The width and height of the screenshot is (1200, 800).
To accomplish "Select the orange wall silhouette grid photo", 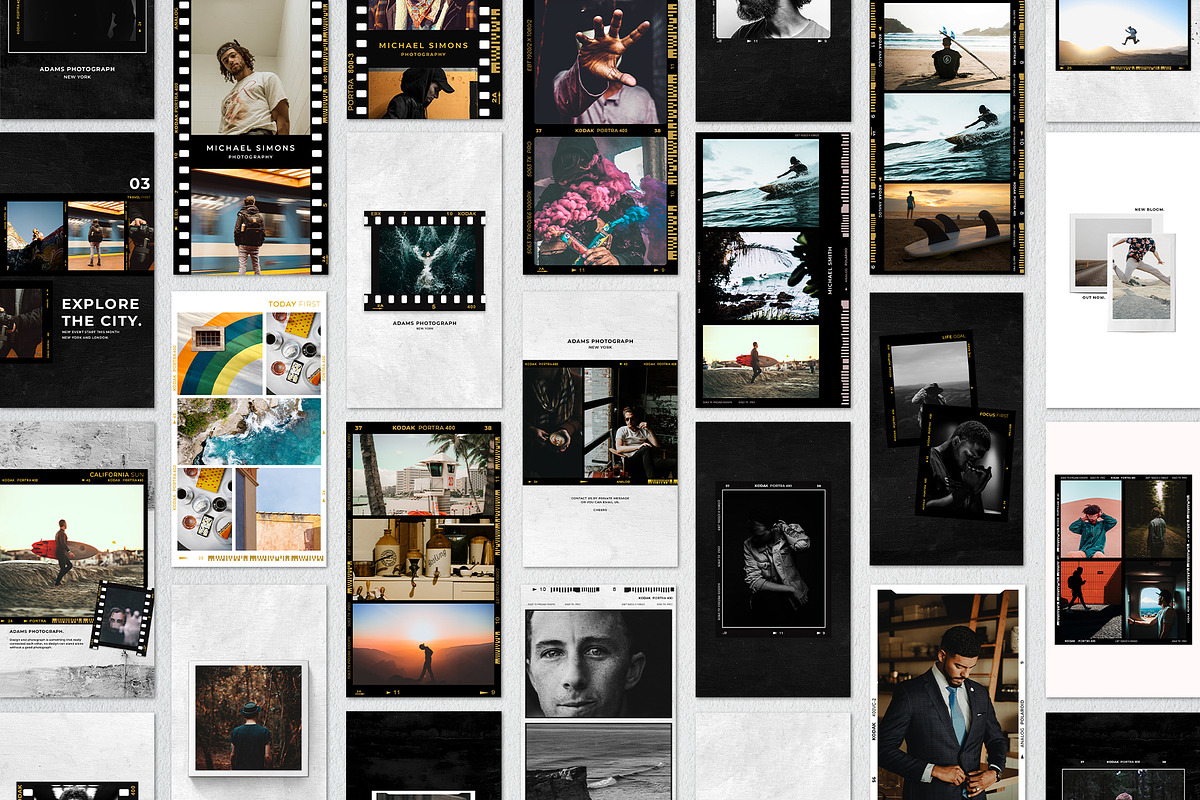I will 1090,600.
